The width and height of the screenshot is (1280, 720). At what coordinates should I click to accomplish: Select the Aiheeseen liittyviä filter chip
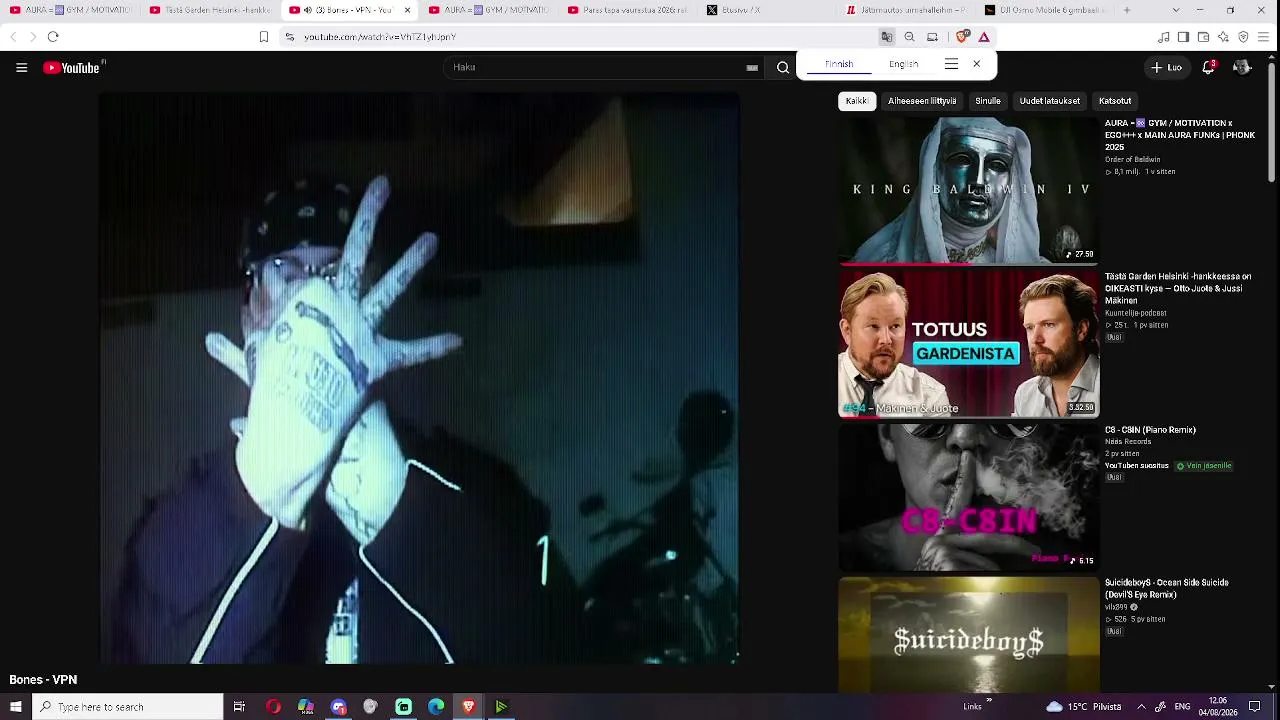point(922,101)
